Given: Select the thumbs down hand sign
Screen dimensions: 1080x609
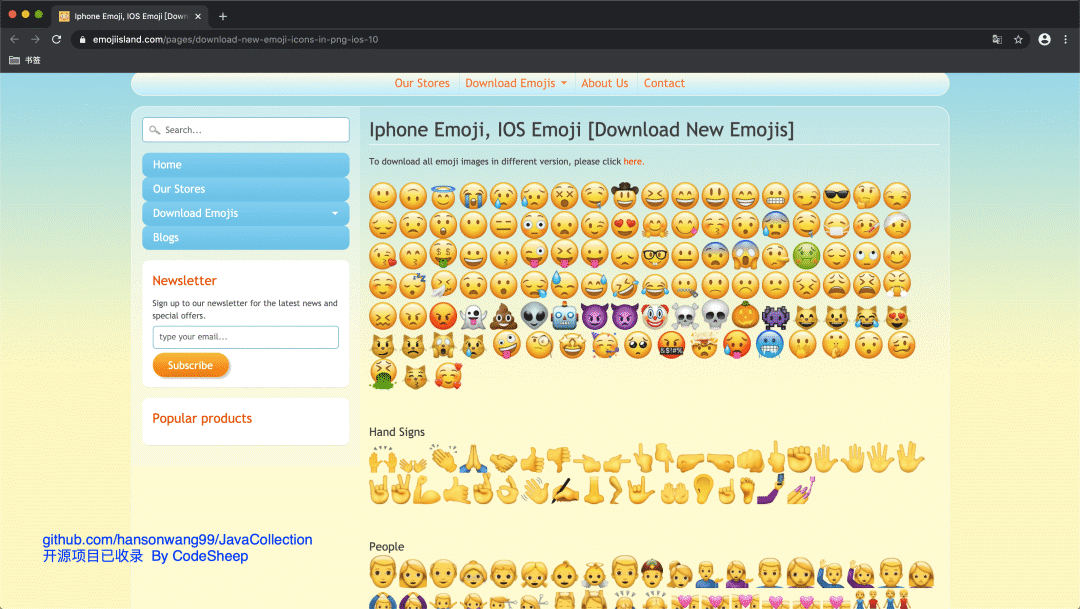Looking at the screenshot, I should coord(559,460).
